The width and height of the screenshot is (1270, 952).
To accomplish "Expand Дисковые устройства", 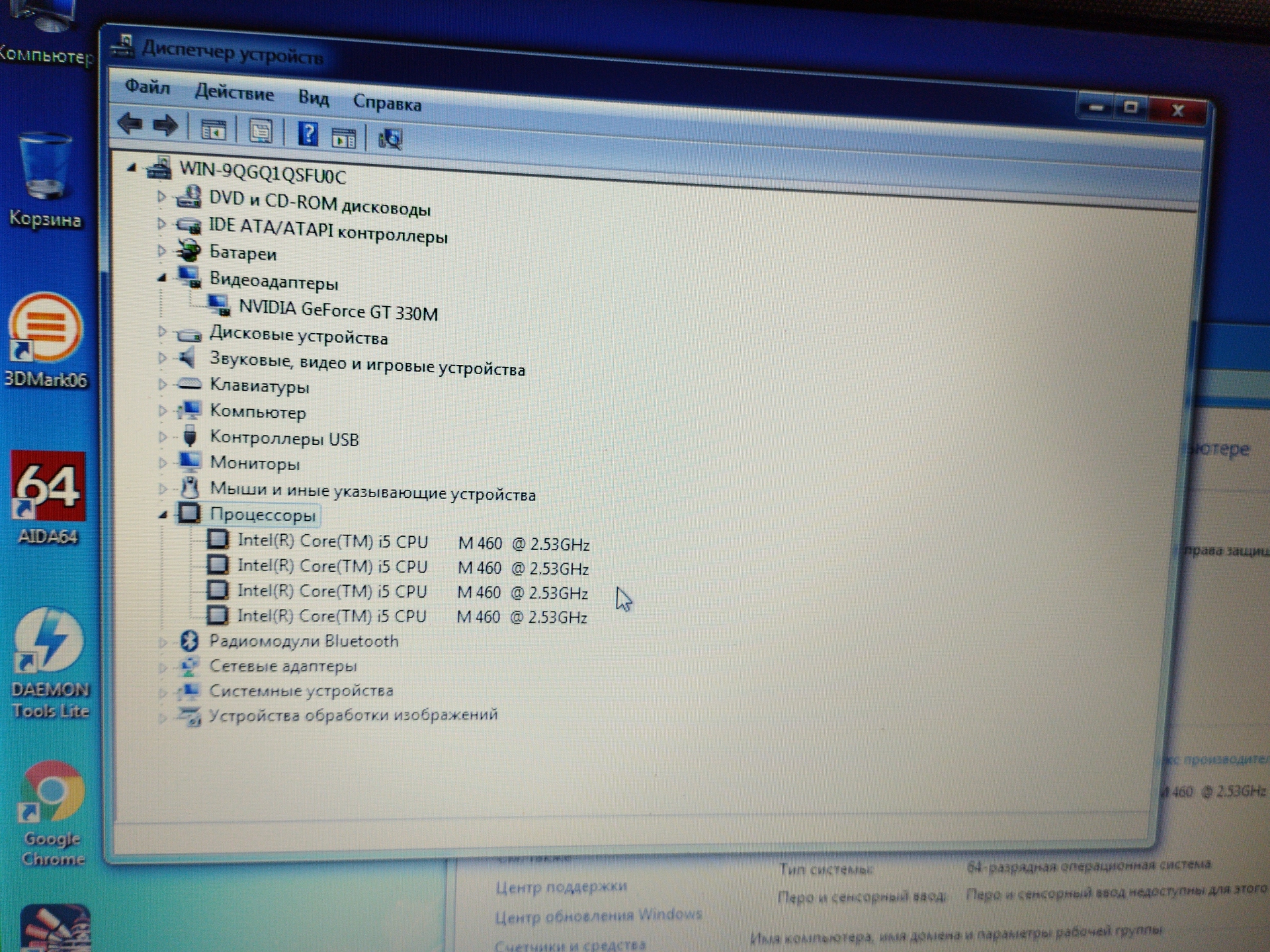I will [161, 332].
